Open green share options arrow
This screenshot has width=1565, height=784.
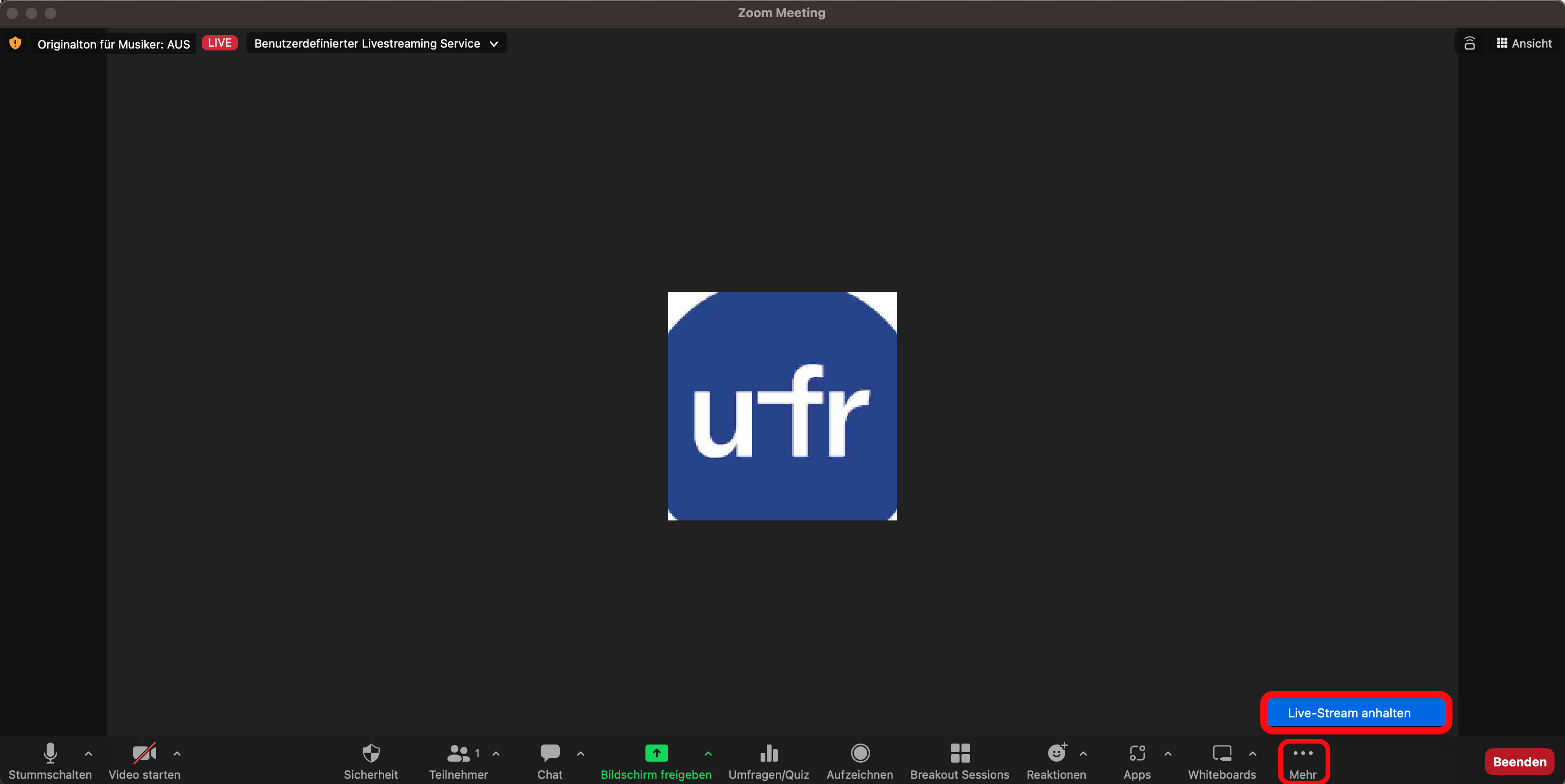tap(708, 754)
